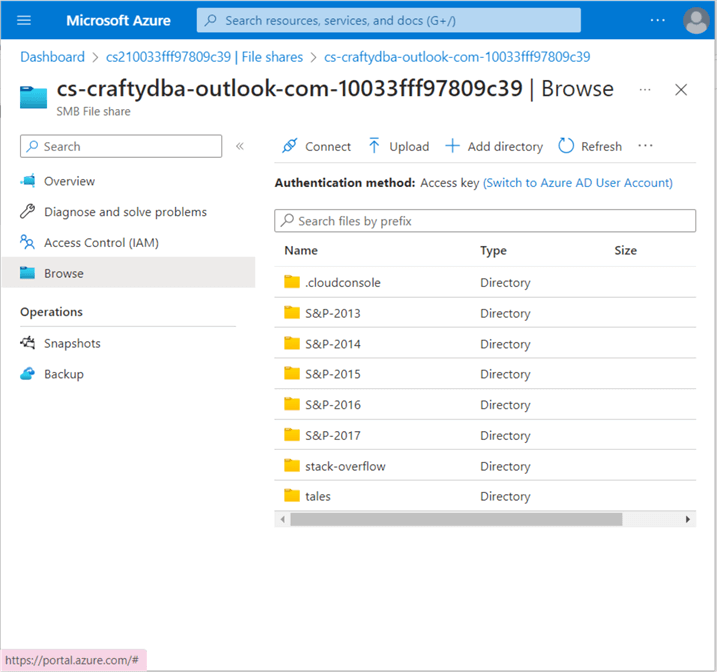Click the Browse folder icon in sidebar

(27, 273)
